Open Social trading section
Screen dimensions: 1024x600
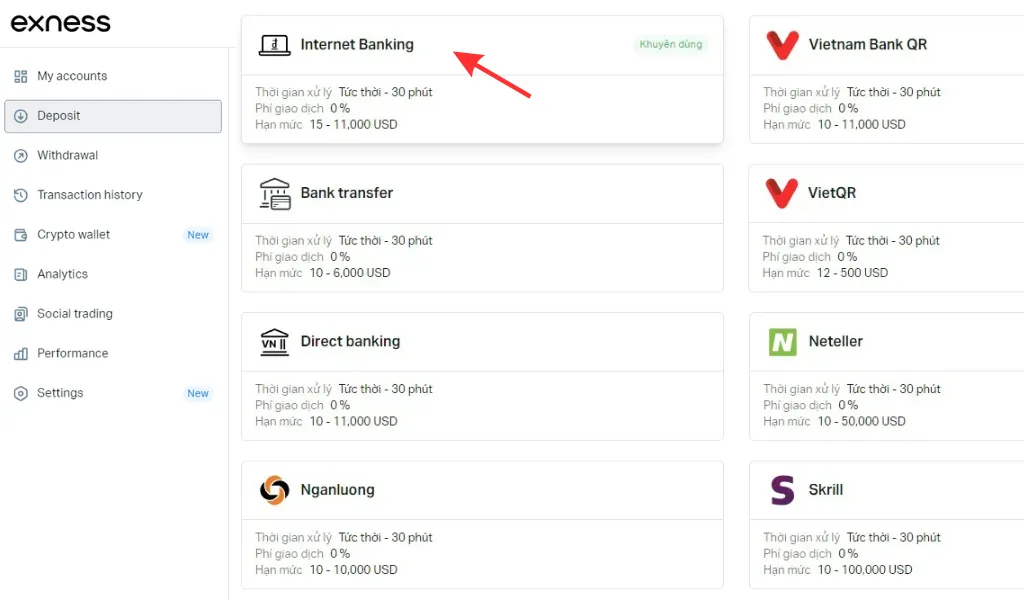coord(75,314)
